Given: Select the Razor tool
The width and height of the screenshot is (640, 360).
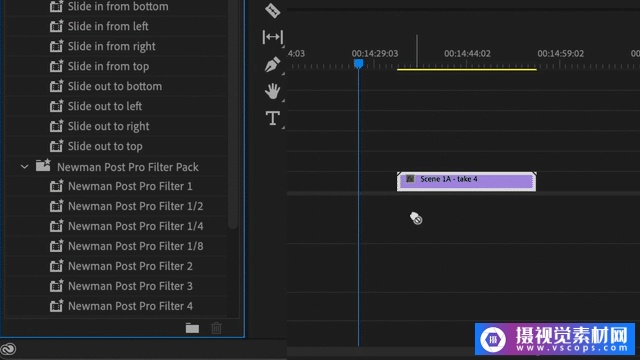Looking at the screenshot, I should (x=272, y=11).
